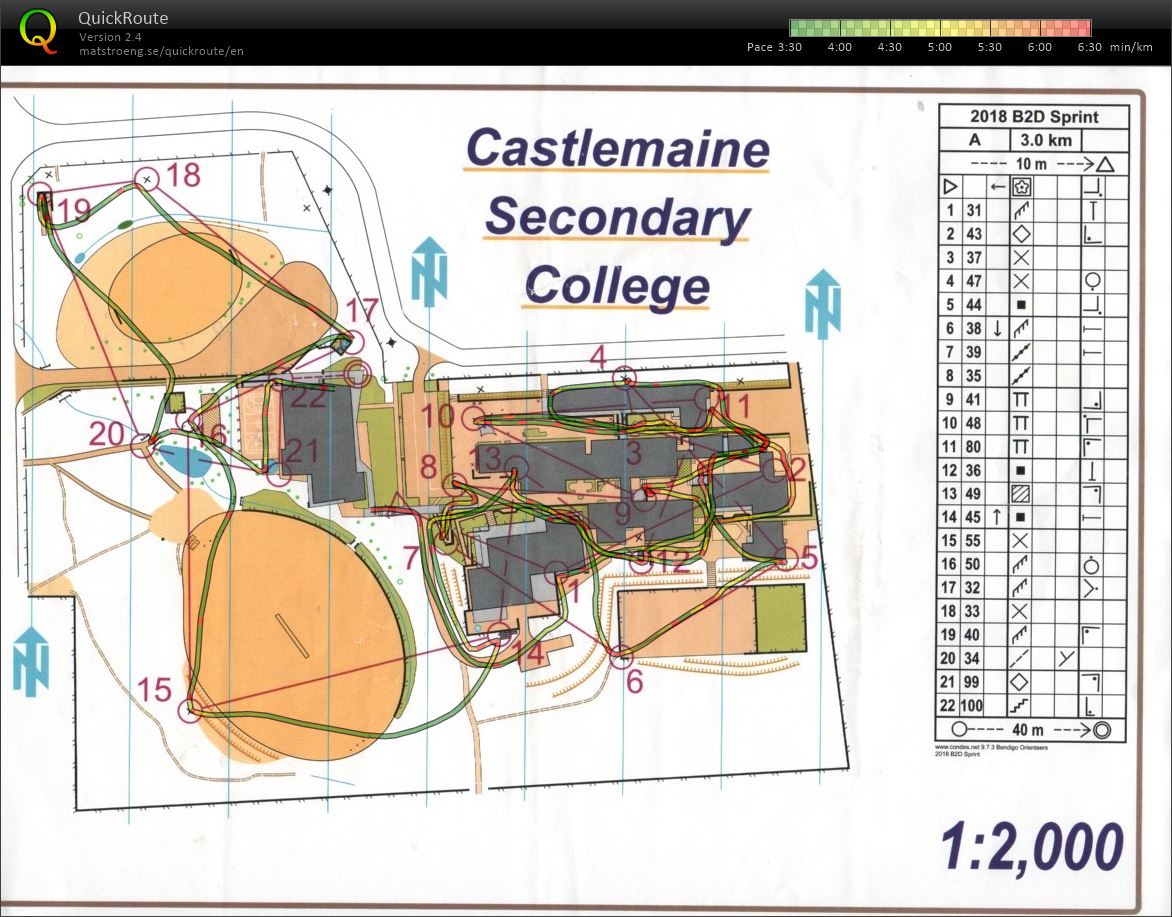The width and height of the screenshot is (1172, 917).
Task: Select control circle 18 on the map
Action: point(147,179)
